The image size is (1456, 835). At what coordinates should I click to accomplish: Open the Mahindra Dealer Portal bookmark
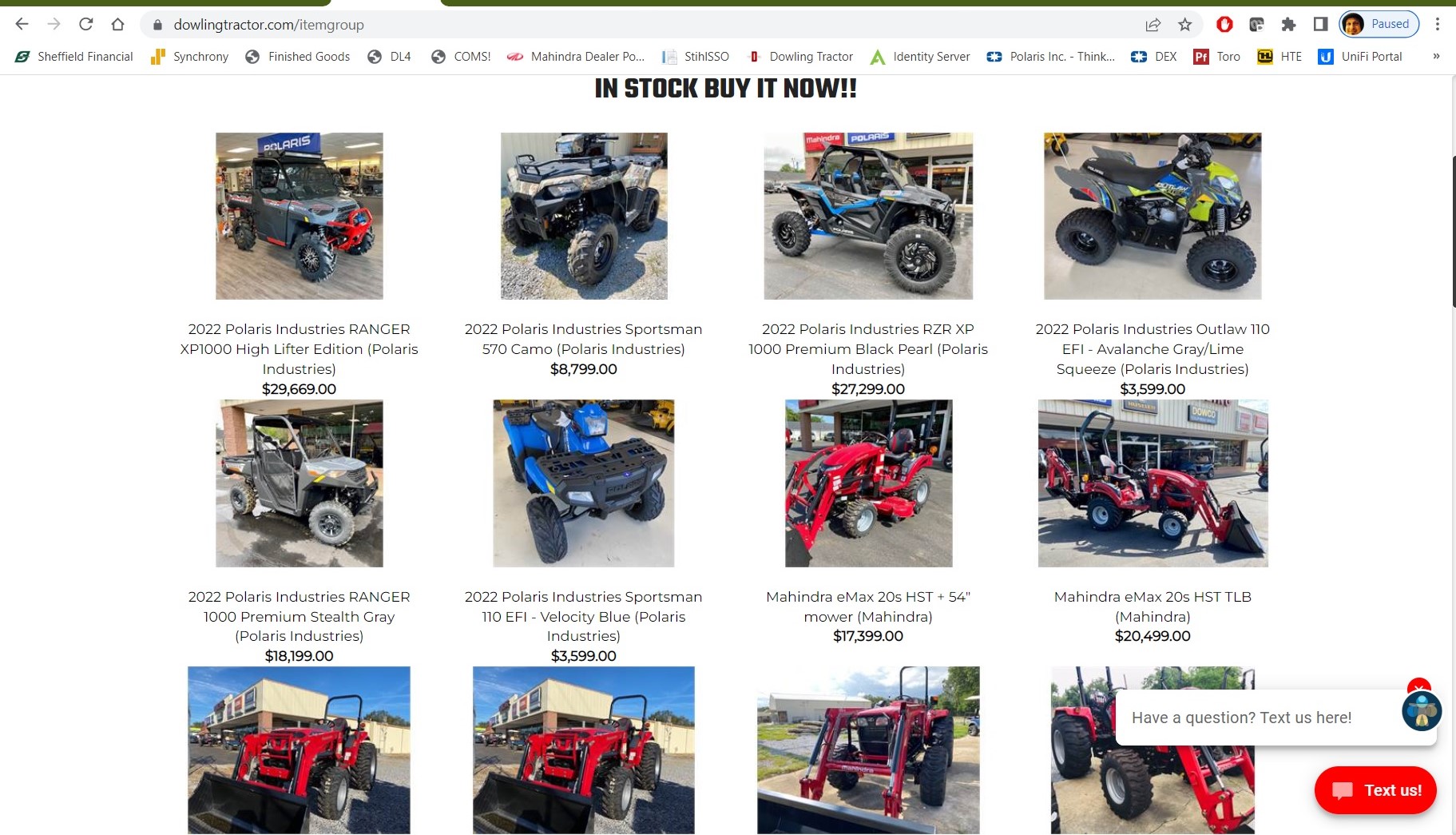click(x=576, y=57)
